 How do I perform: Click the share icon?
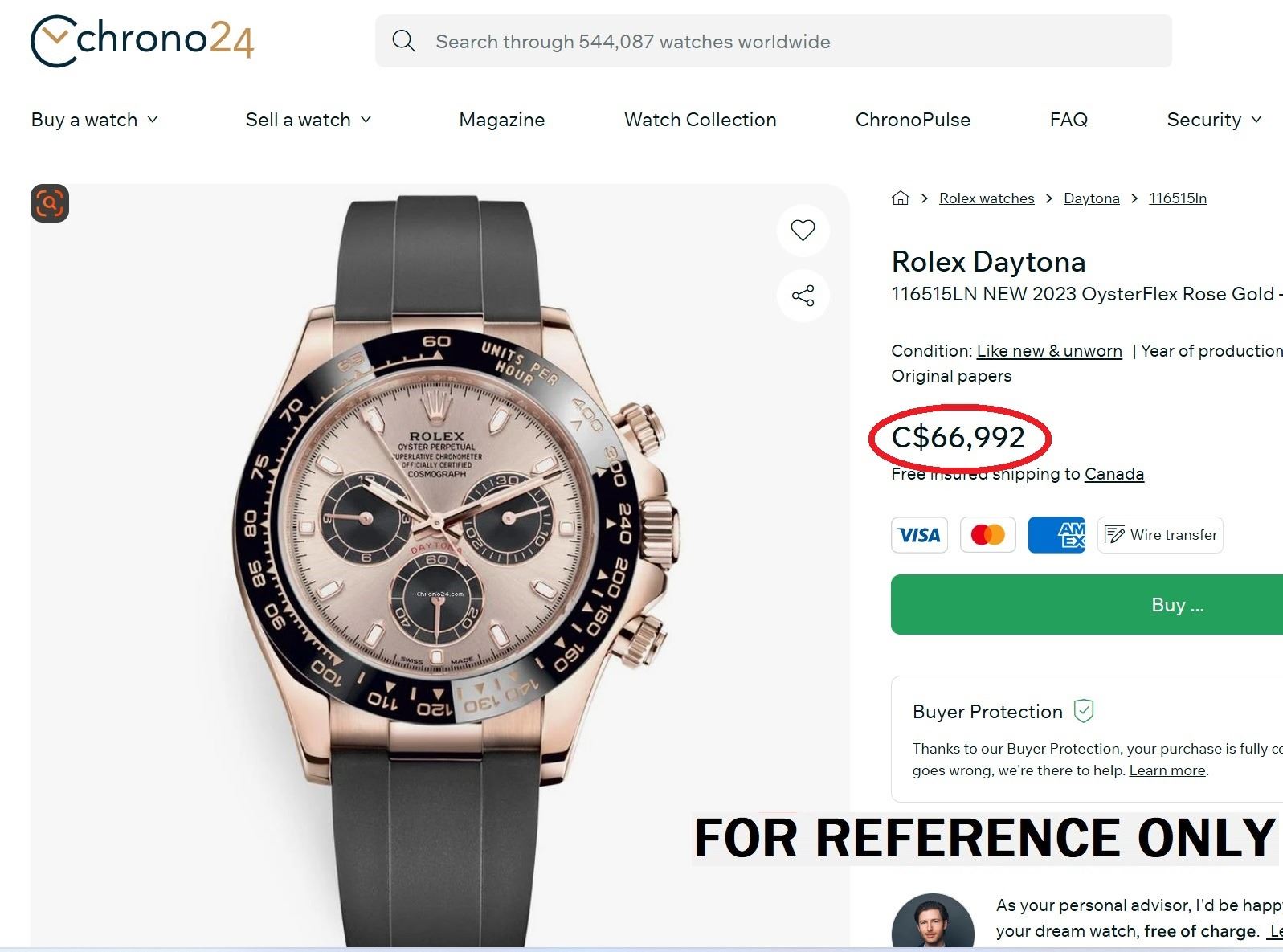pos(803,296)
